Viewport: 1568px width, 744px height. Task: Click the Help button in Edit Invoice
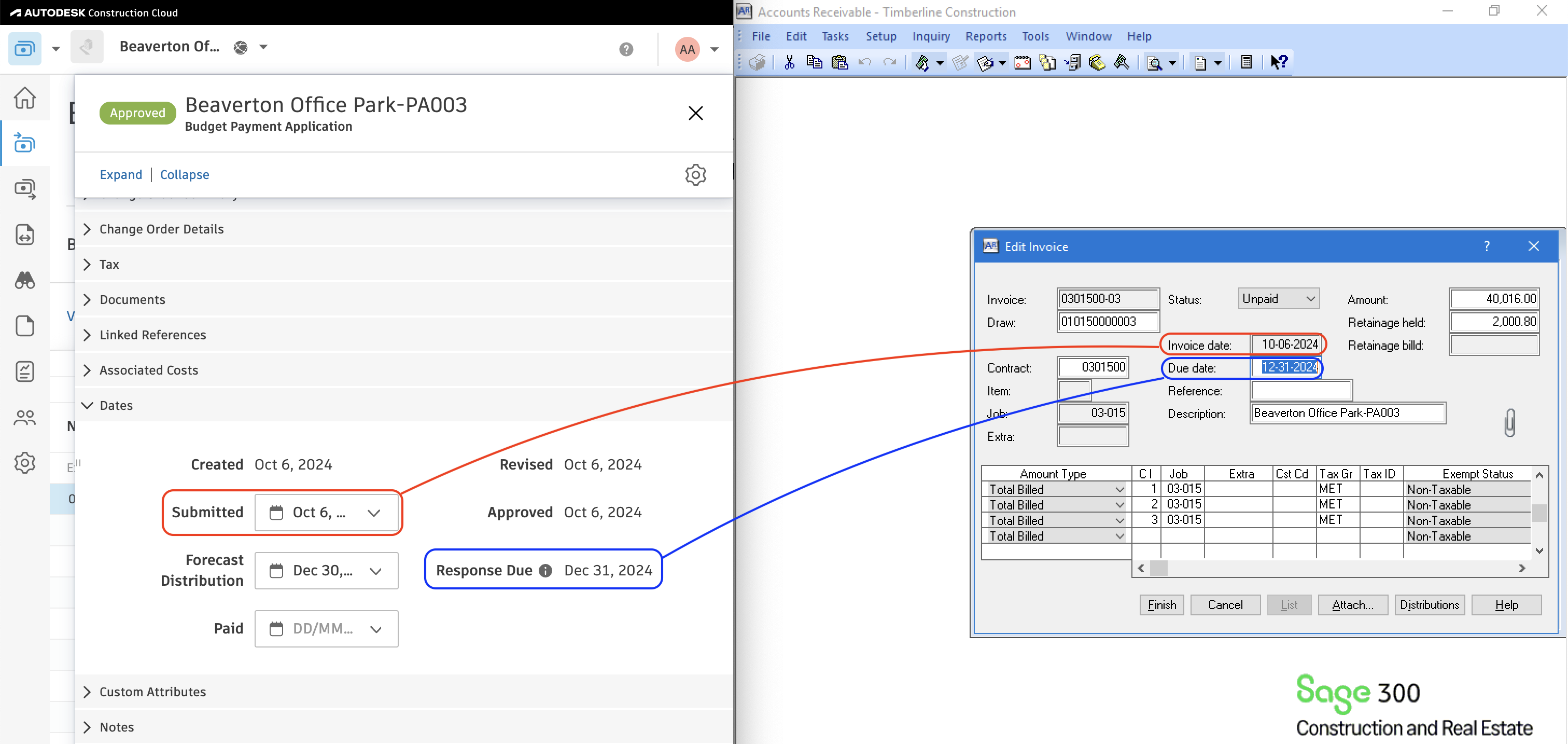point(1506,605)
